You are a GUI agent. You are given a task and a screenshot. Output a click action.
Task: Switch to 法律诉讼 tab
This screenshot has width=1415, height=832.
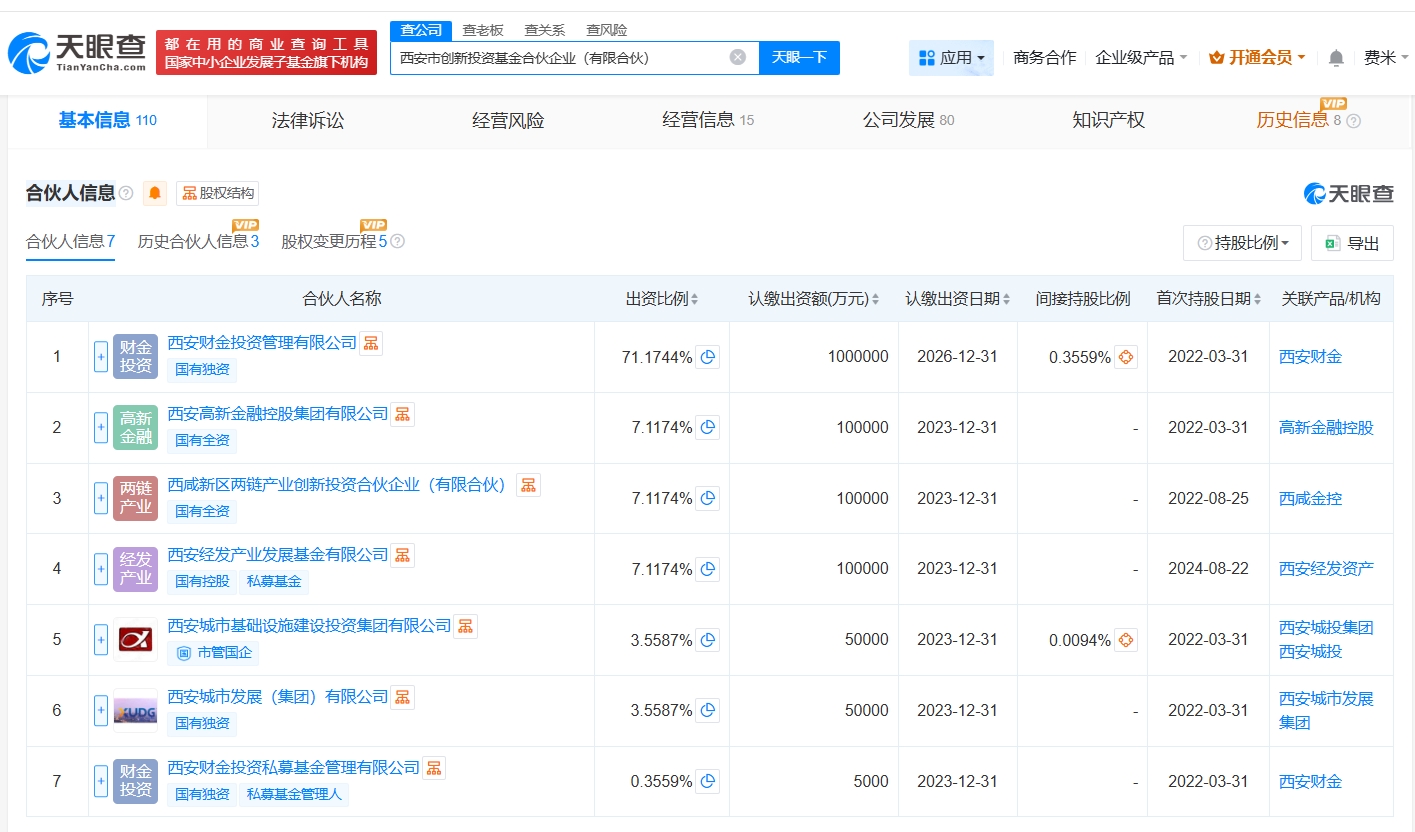point(307,121)
